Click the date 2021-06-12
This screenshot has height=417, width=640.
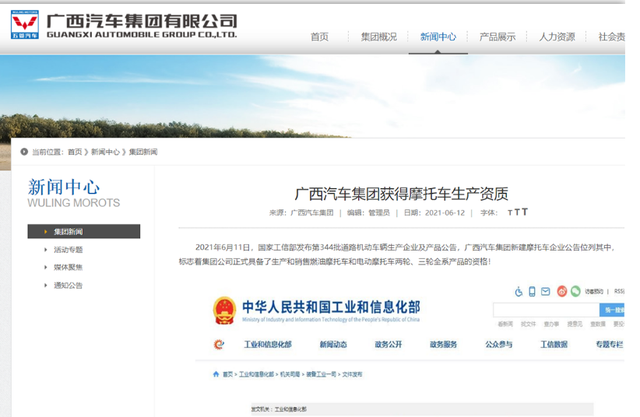[x=445, y=213]
